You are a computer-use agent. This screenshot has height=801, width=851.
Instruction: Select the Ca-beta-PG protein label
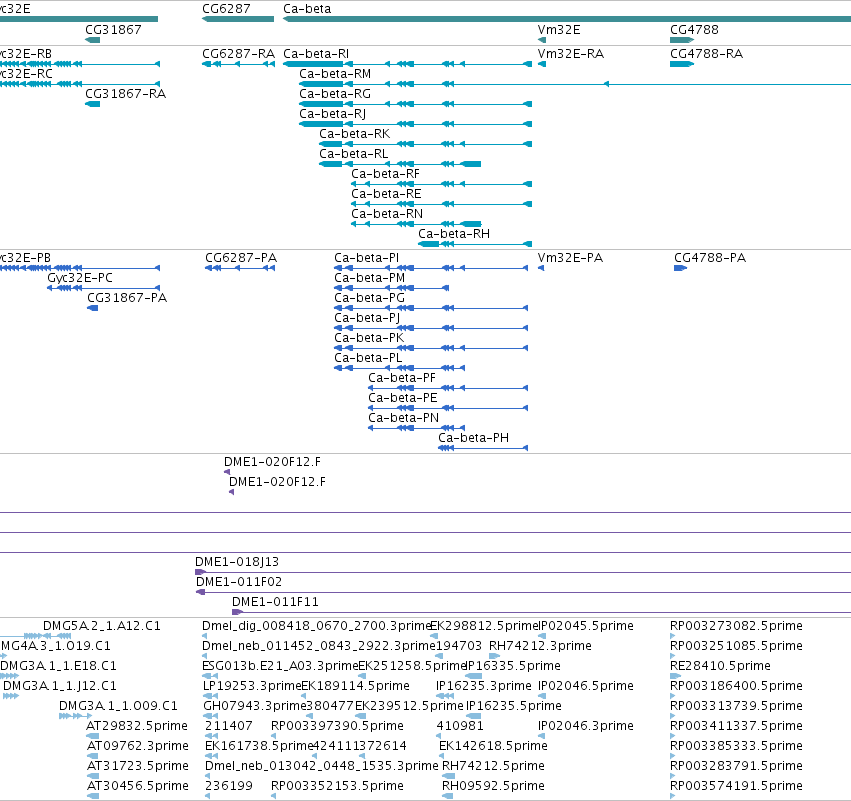370,298
